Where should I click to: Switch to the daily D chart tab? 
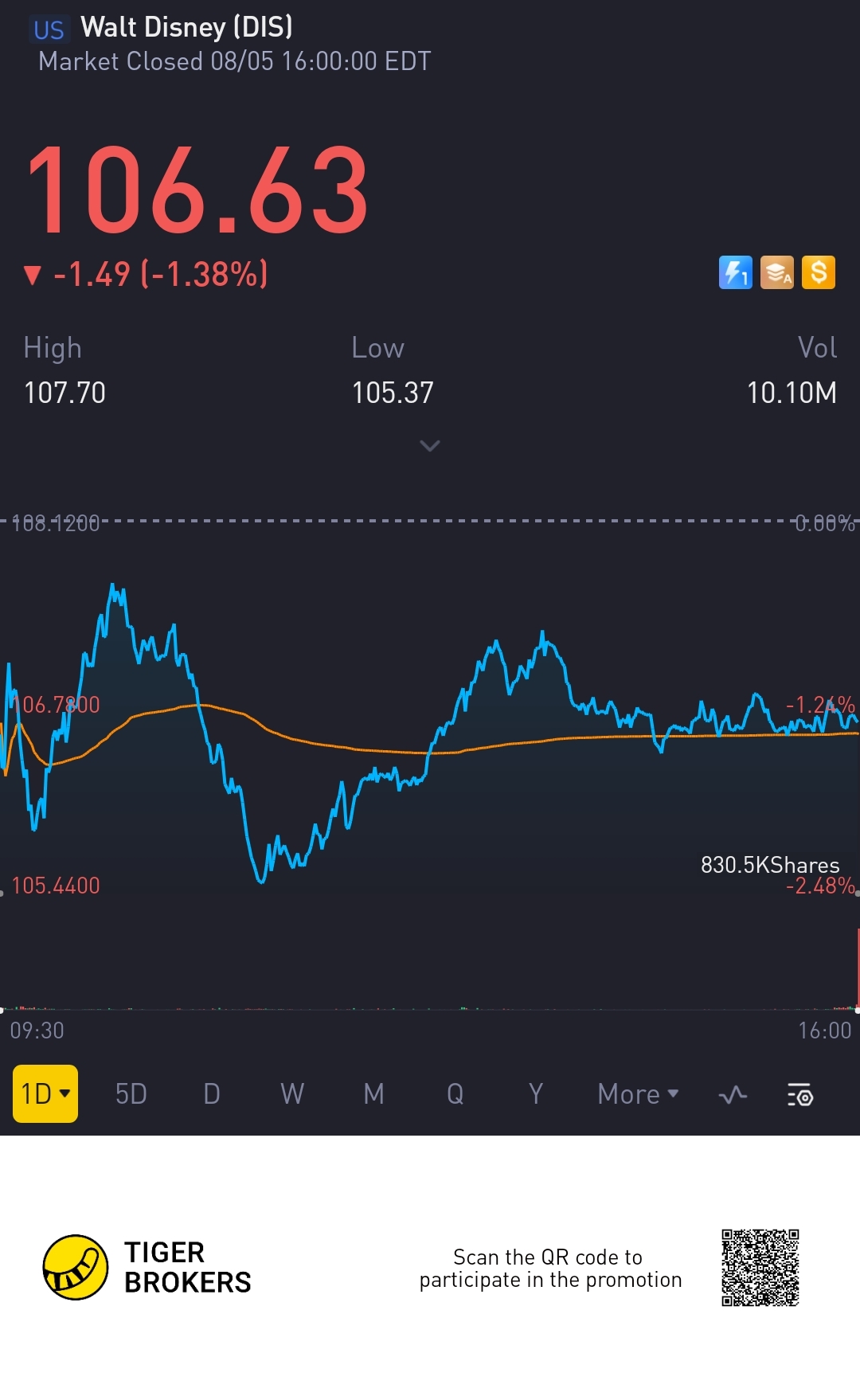click(x=212, y=1094)
